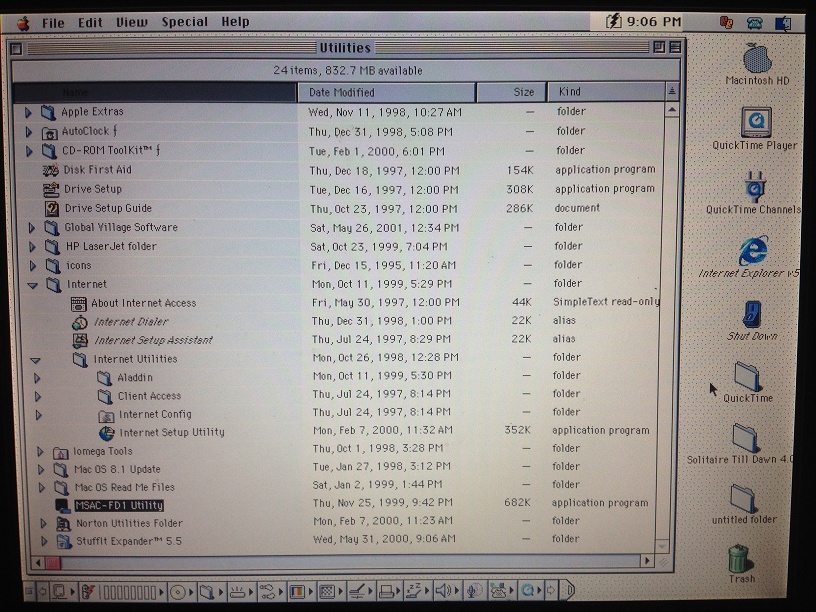The width and height of the screenshot is (816, 612).
Task: Expand the Apple Extras folder triangle
Action: pos(29,112)
